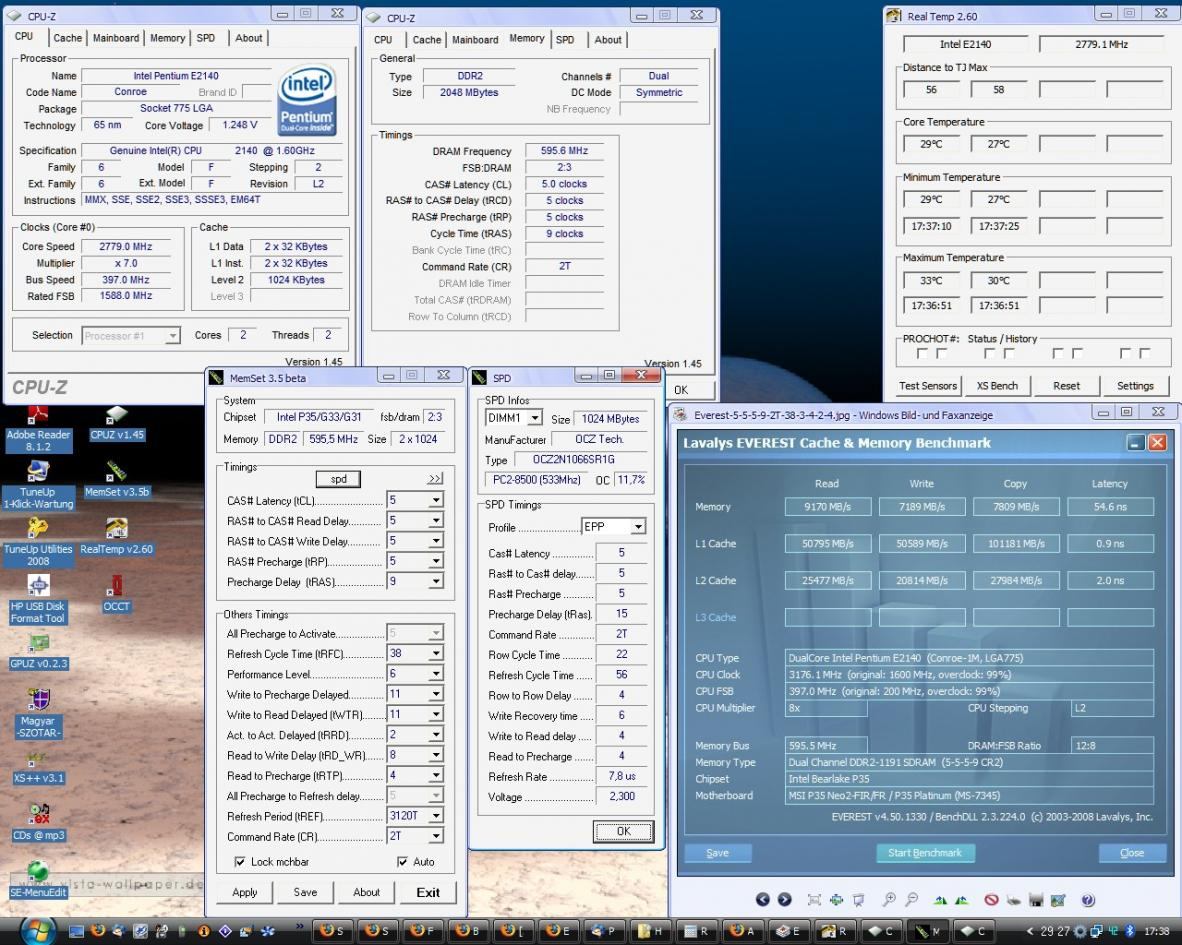Open TuneUp Utilities 2008 desktop icon
The image size is (1182, 945).
click(x=38, y=543)
